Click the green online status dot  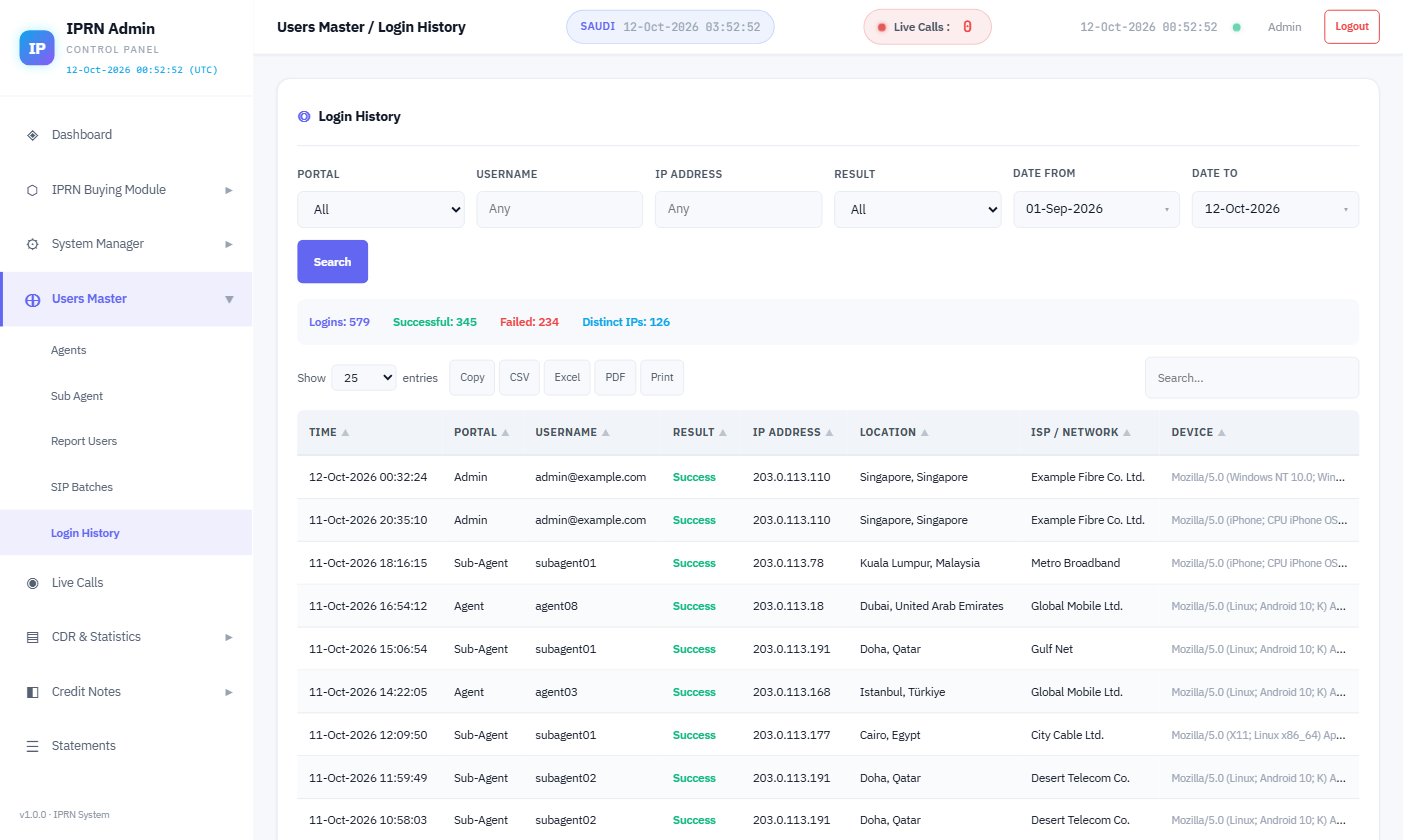click(1237, 27)
